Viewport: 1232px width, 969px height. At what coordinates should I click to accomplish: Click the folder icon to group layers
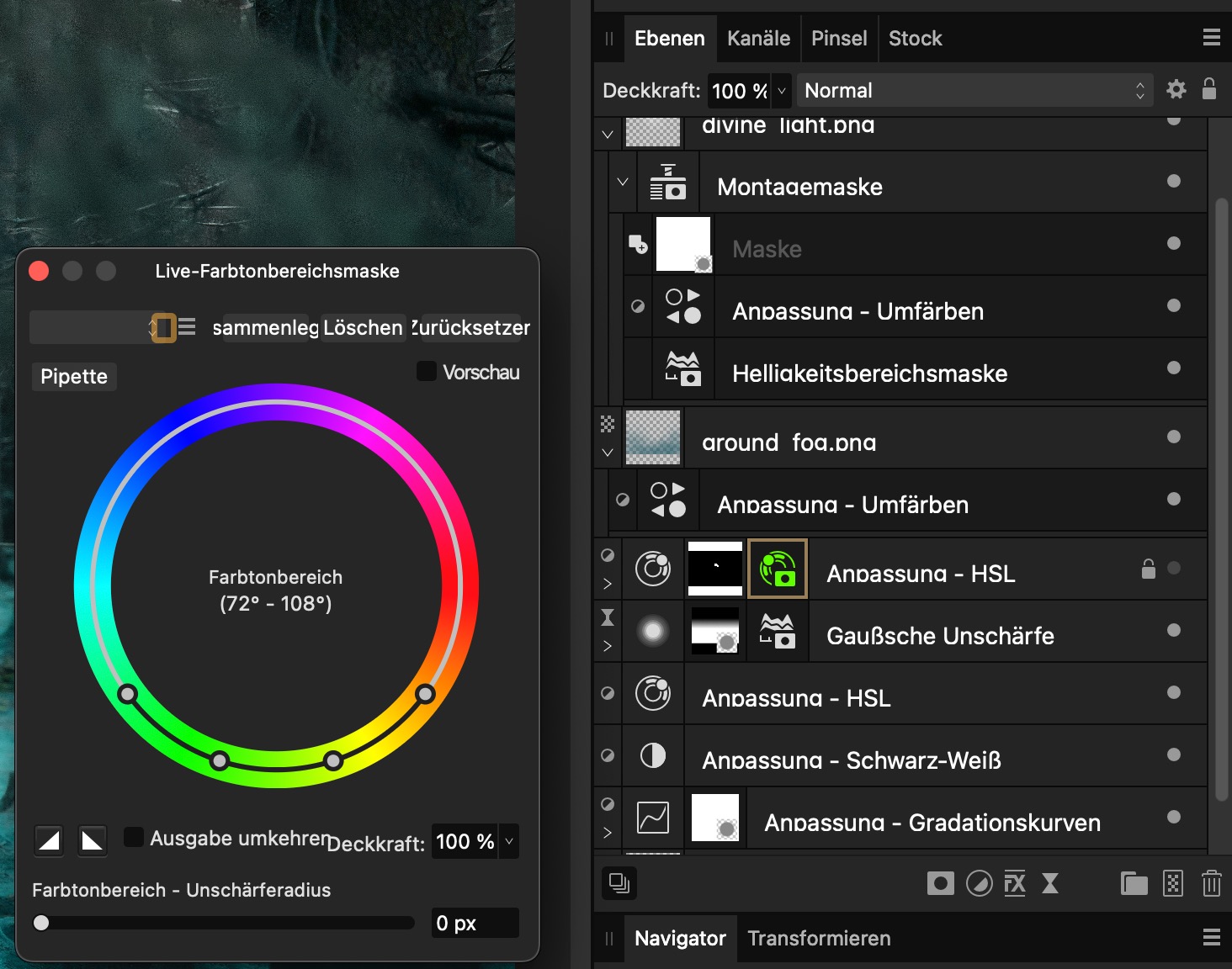pos(1134,883)
